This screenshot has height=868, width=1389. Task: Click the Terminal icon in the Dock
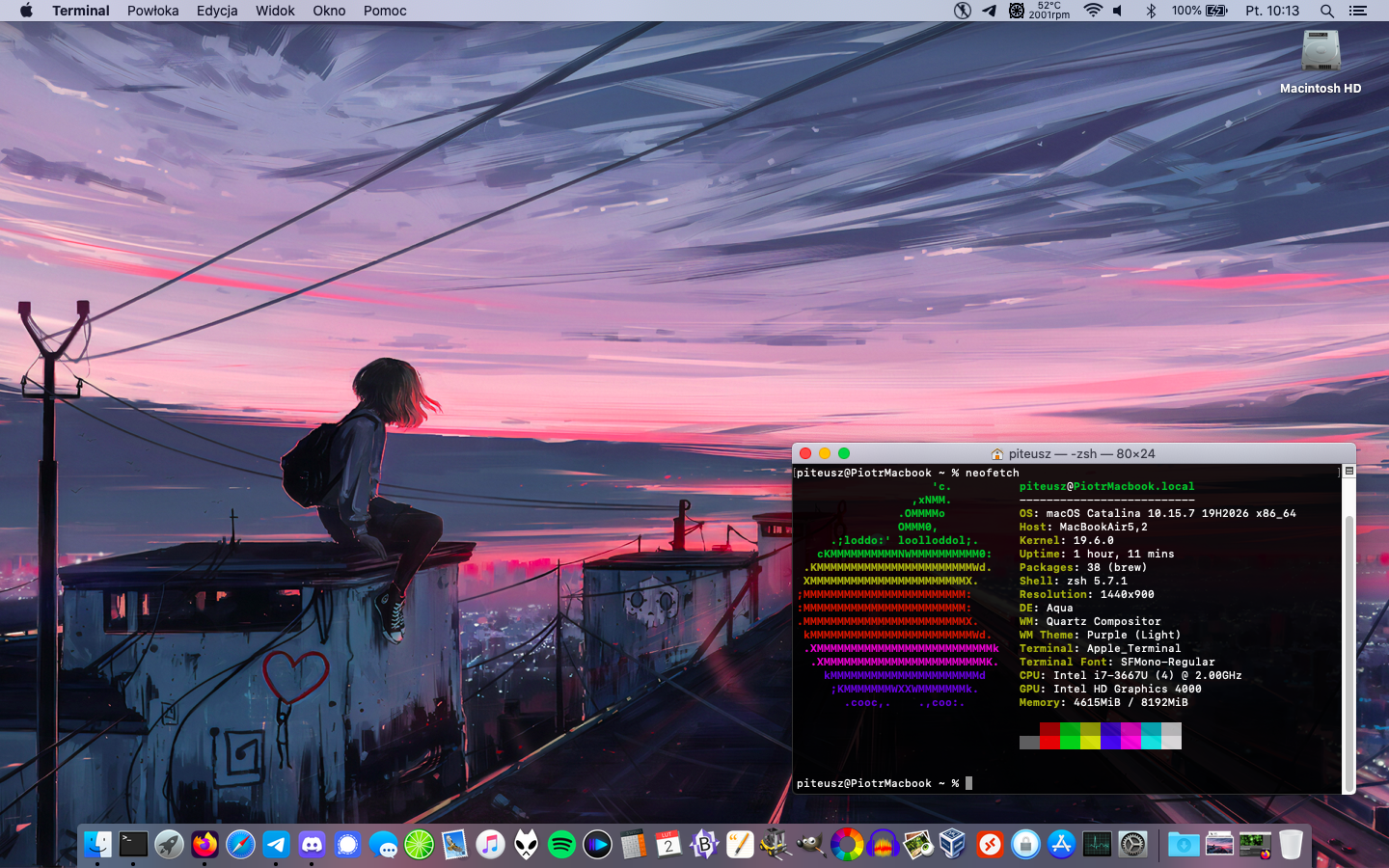click(133, 845)
